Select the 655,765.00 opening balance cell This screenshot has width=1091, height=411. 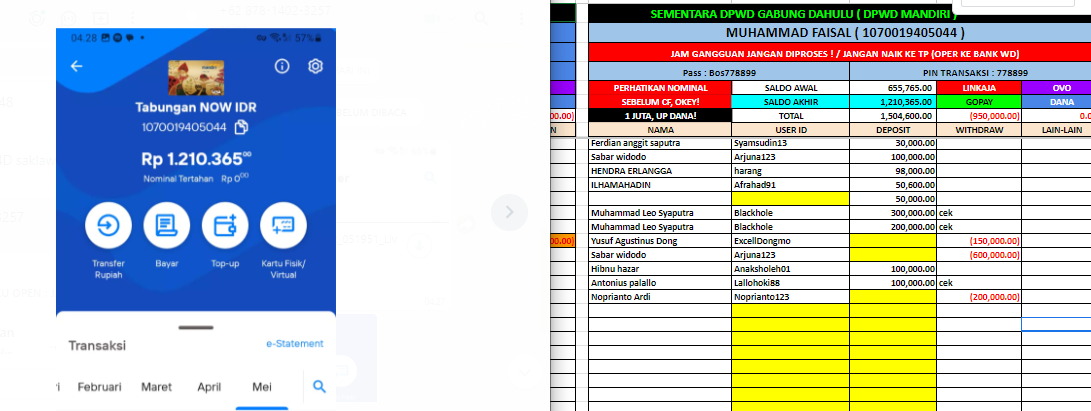(893, 88)
